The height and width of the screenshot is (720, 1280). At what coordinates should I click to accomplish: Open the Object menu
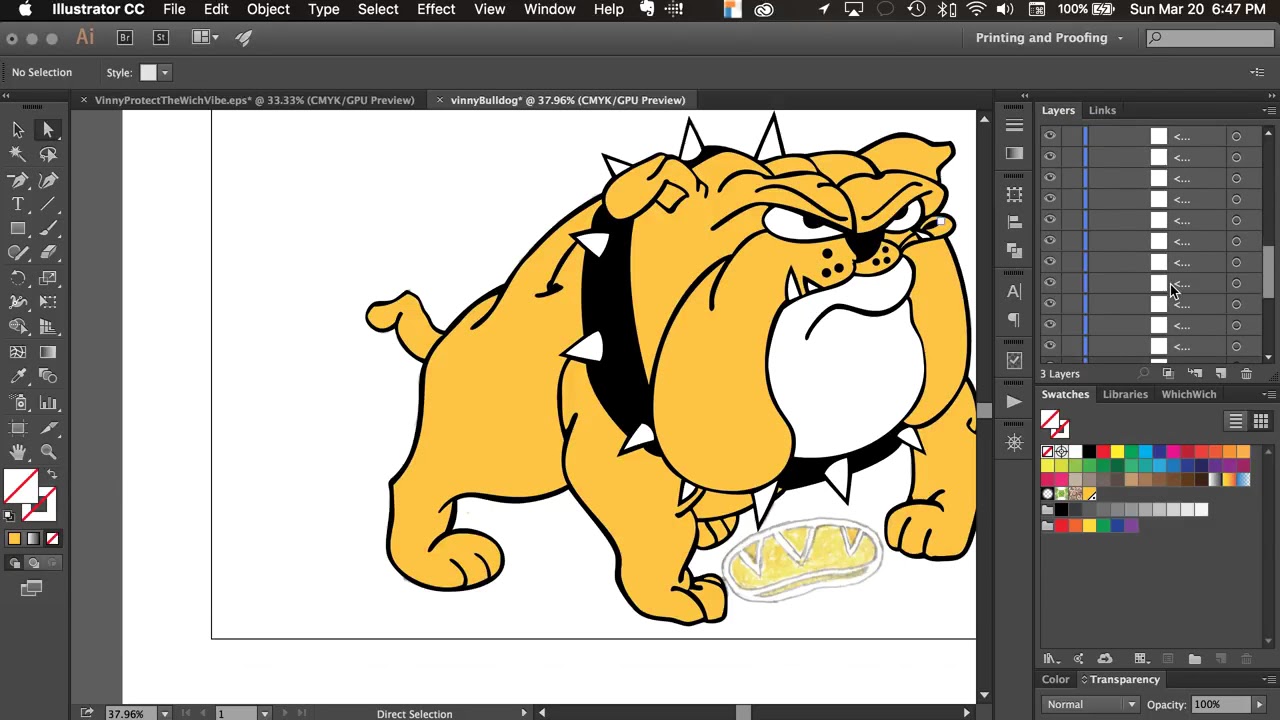[268, 9]
